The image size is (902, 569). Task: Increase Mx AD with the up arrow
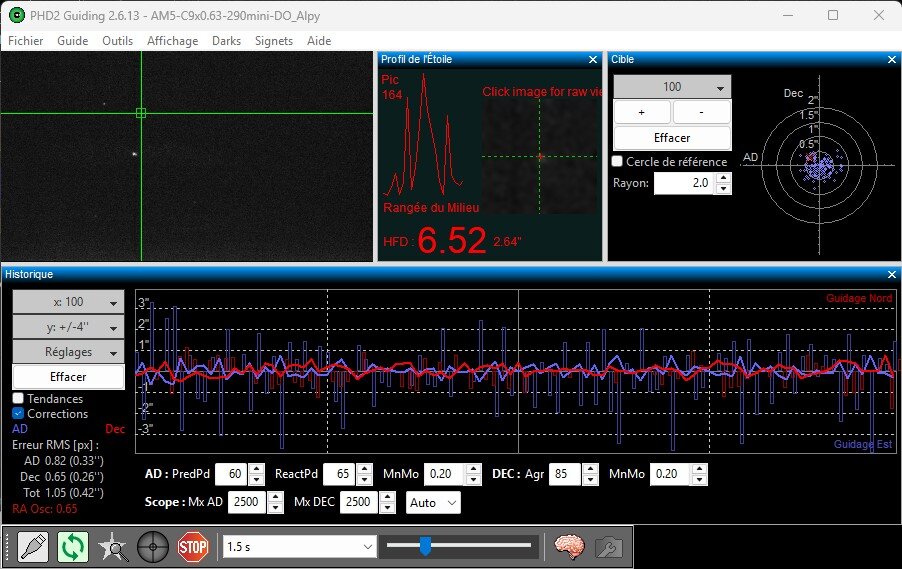click(x=276, y=497)
